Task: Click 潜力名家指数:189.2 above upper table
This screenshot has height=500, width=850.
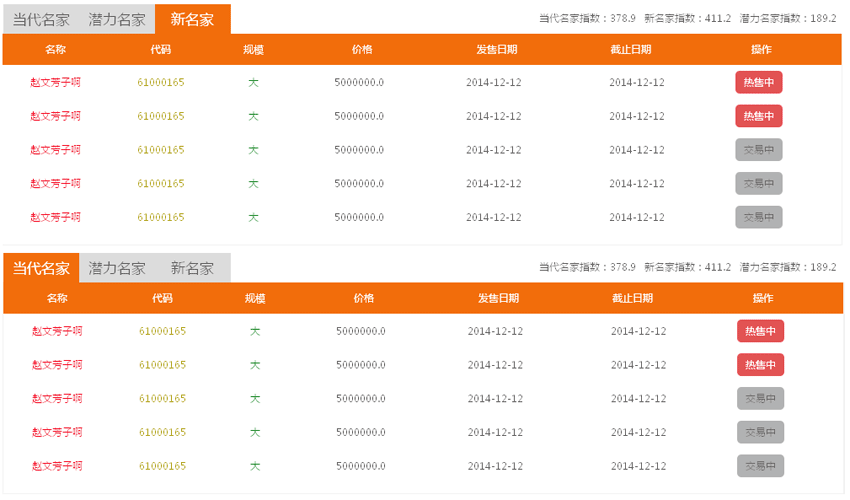Action: [x=788, y=18]
